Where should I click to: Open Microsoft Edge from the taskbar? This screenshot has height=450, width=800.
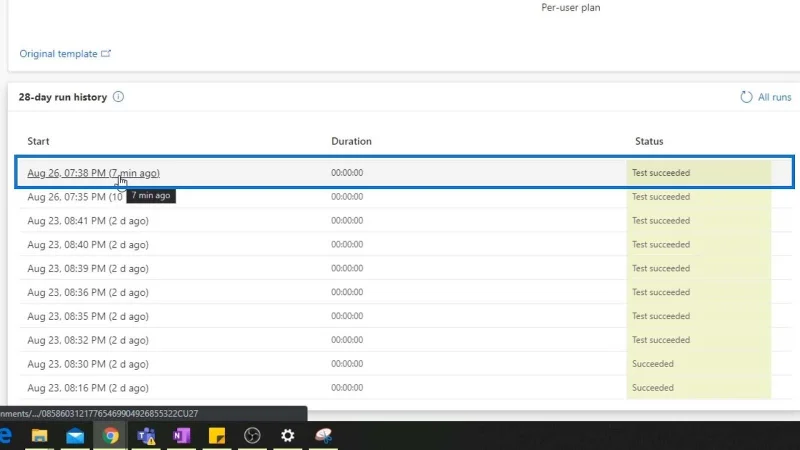pos(5,435)
